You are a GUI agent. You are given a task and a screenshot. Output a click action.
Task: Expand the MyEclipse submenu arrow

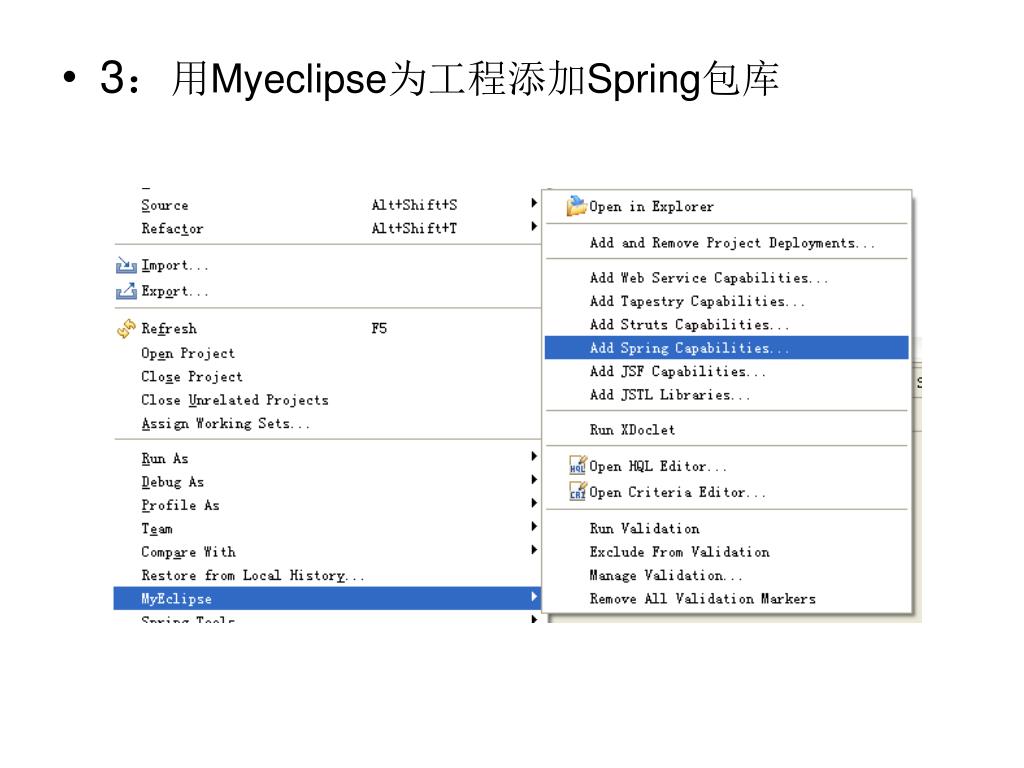[534, 596]
